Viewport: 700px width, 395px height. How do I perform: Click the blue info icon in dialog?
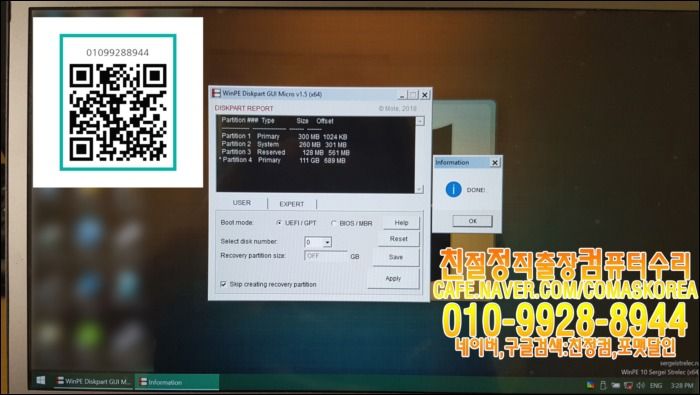tap(453, 190)
